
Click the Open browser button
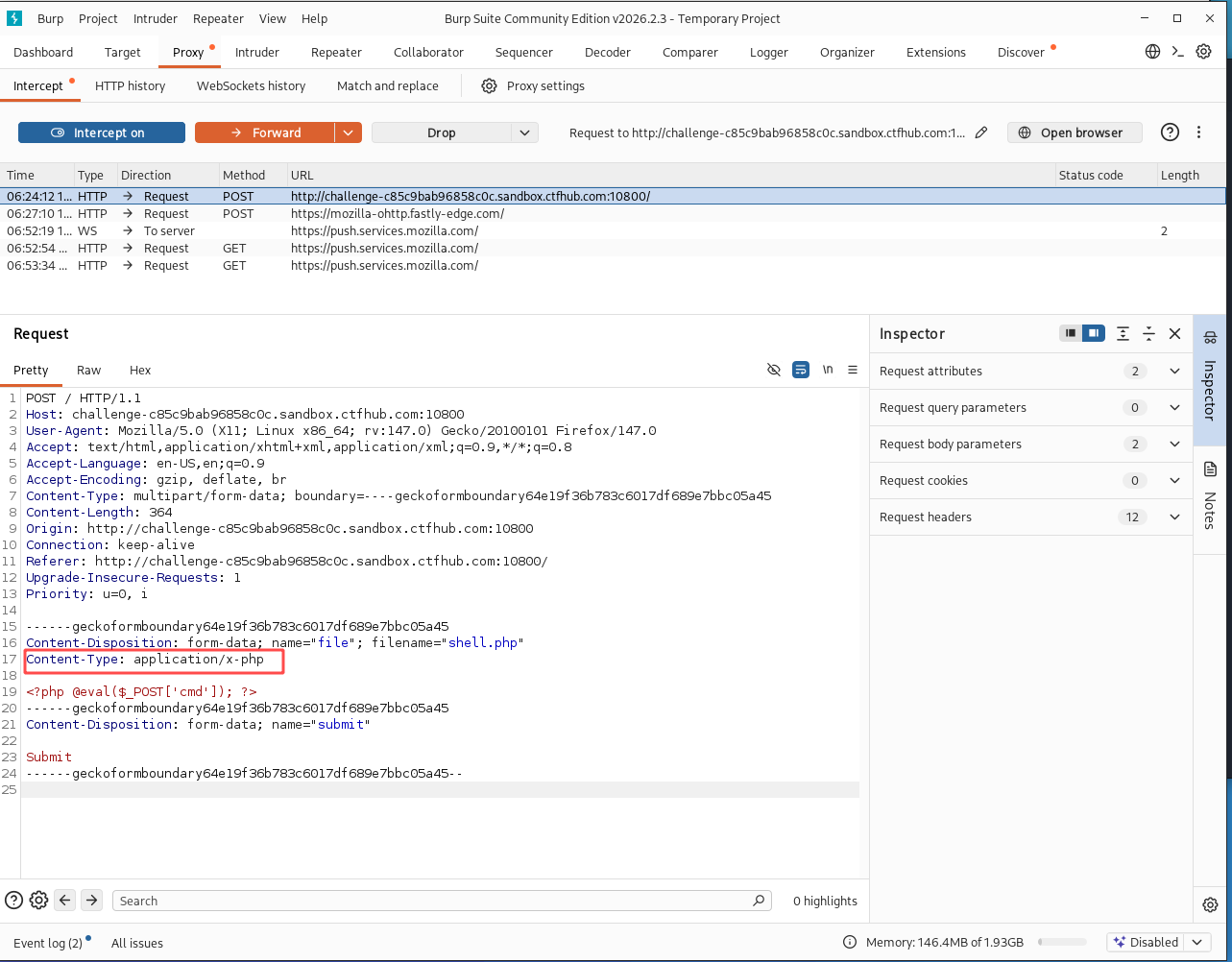1075,132
